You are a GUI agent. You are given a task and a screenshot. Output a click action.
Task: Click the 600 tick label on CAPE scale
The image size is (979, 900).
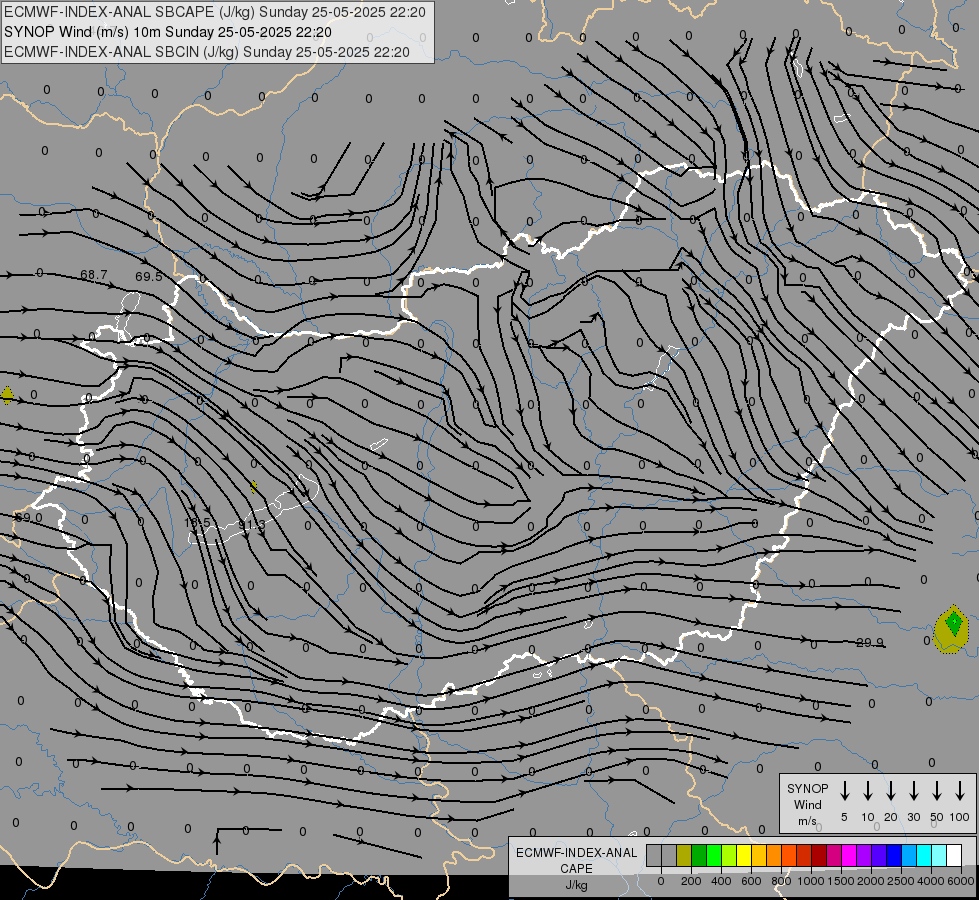tap(751, 881)
